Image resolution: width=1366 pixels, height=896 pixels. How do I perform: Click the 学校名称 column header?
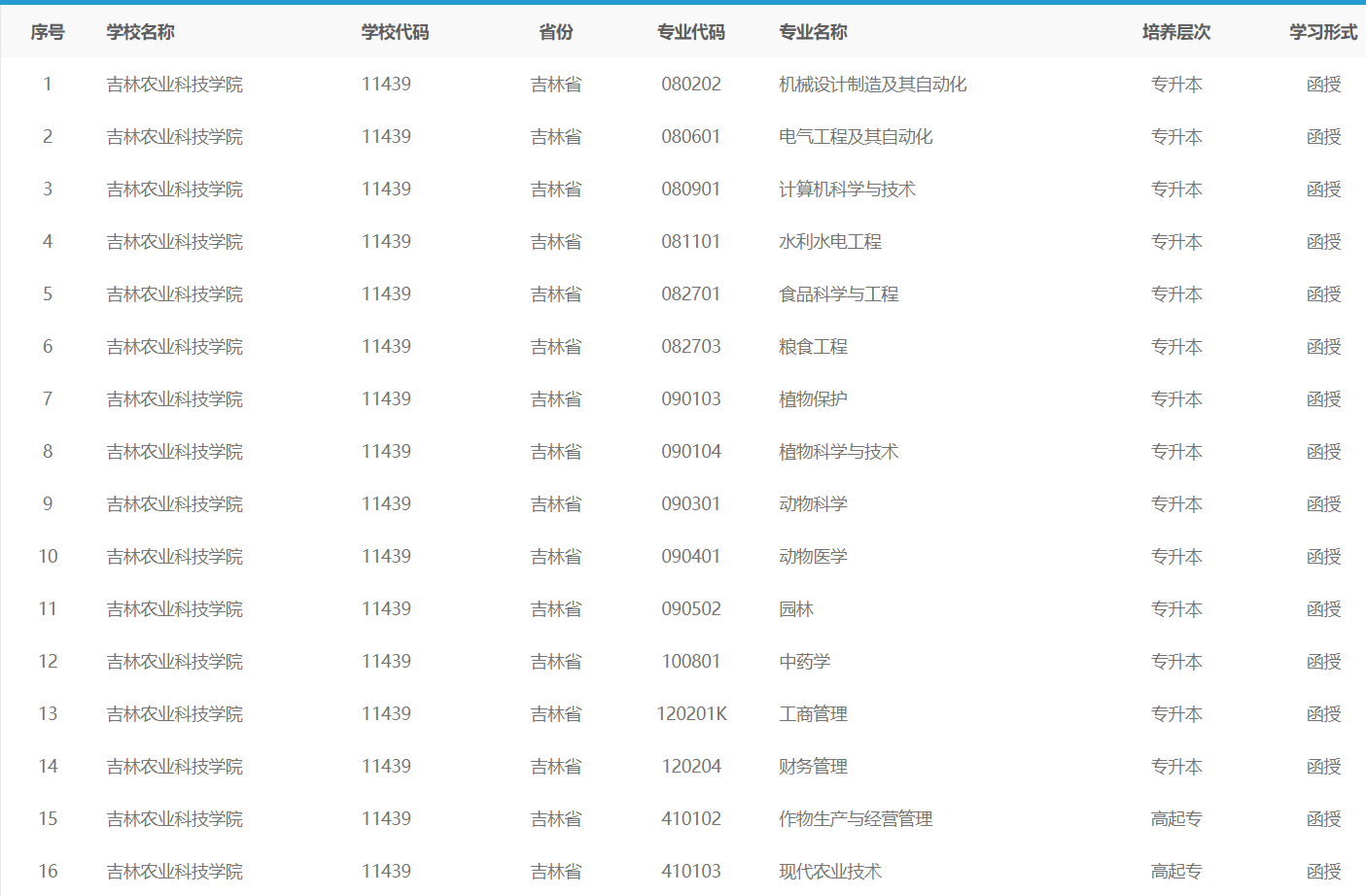[x=140, y=32]
